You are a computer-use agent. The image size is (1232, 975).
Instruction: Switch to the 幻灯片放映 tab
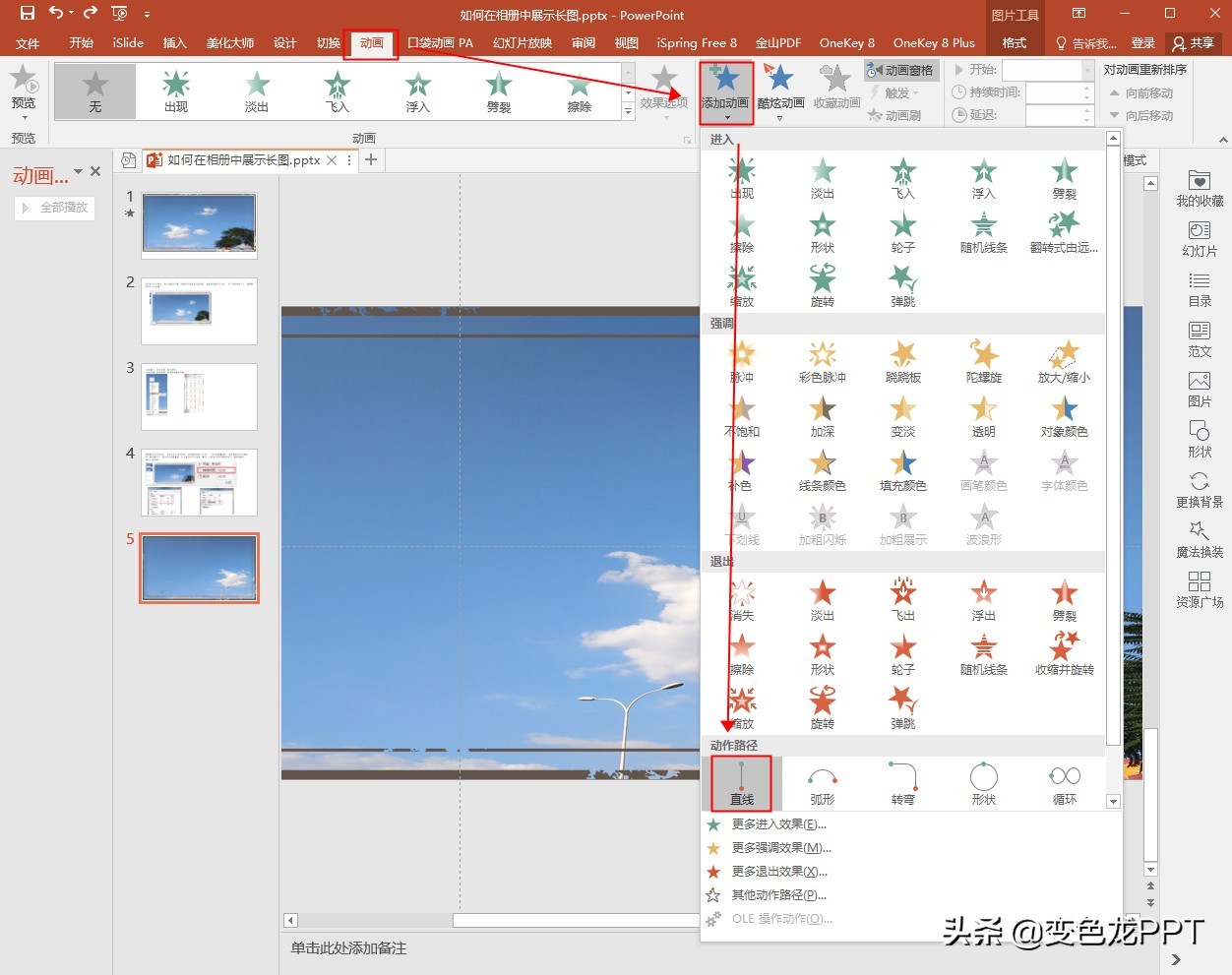click(x=523, y=43)
